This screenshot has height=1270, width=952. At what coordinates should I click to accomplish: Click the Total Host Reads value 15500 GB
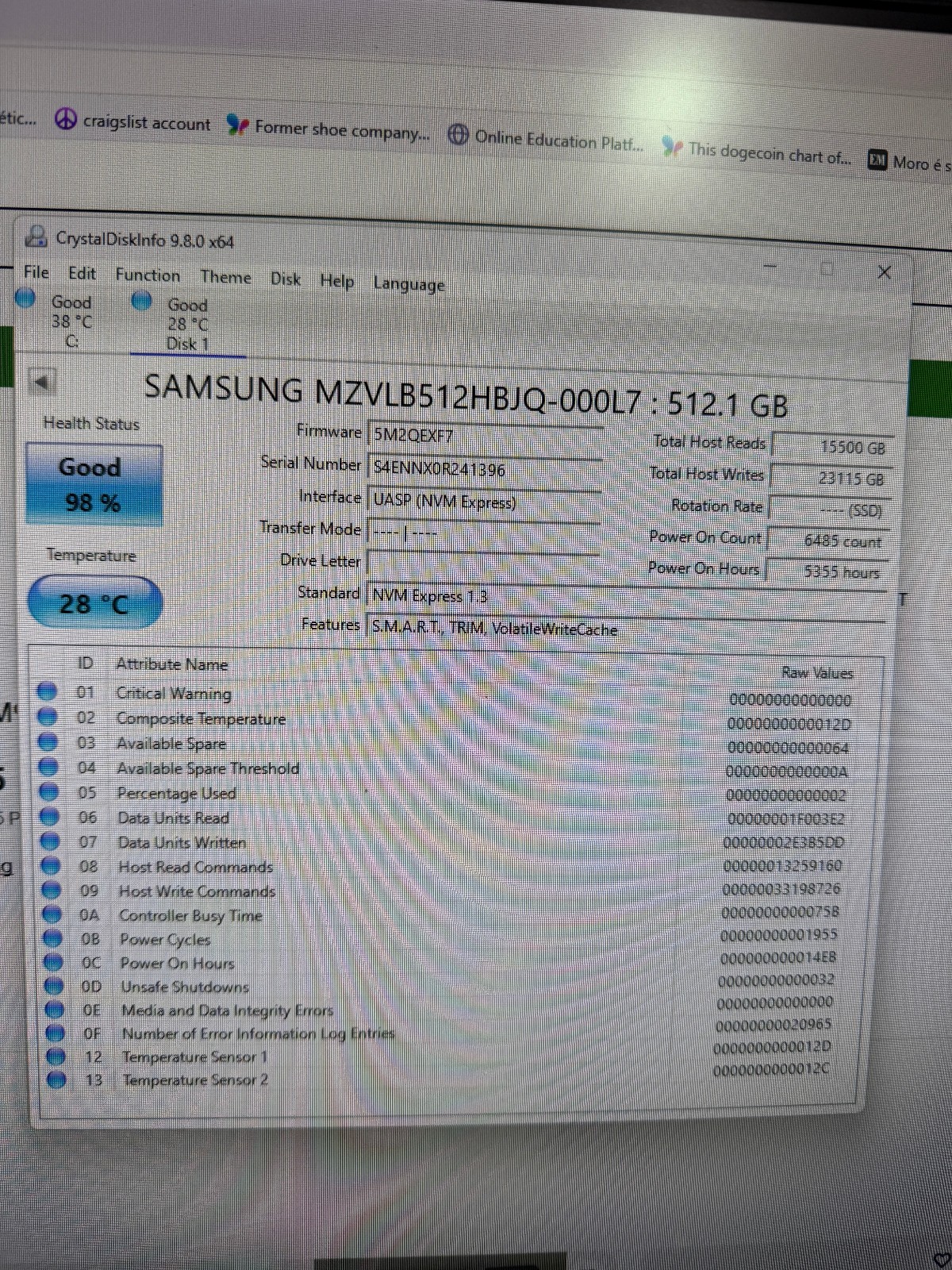tap(833, 447)
